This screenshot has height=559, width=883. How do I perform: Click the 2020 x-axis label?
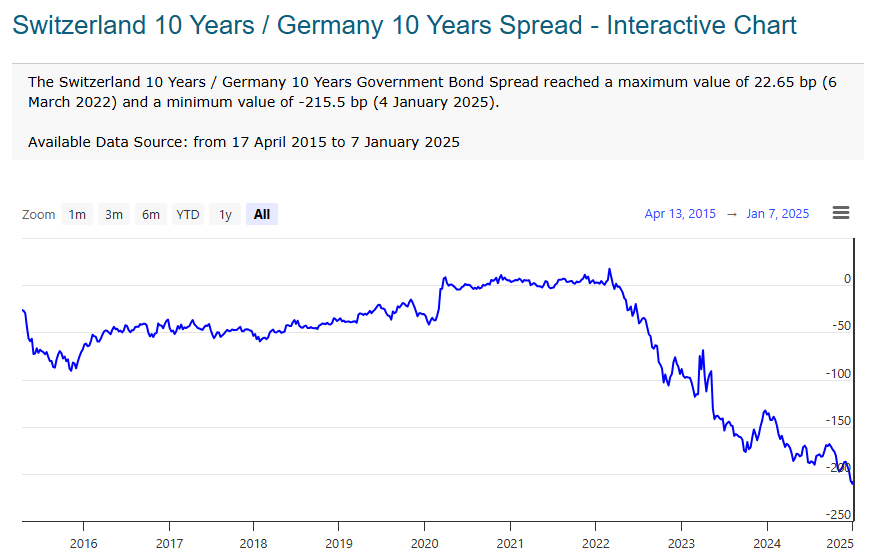pyautogui.click(x=424, y=542)
